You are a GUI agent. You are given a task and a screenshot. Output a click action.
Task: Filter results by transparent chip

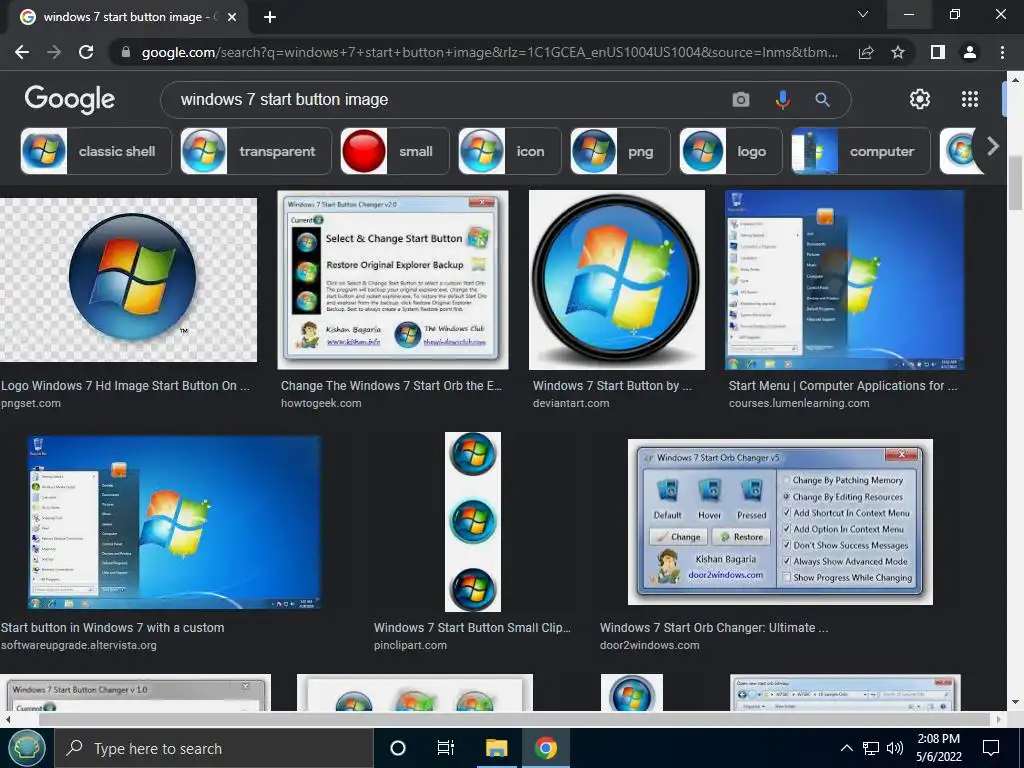pos(256,151)
